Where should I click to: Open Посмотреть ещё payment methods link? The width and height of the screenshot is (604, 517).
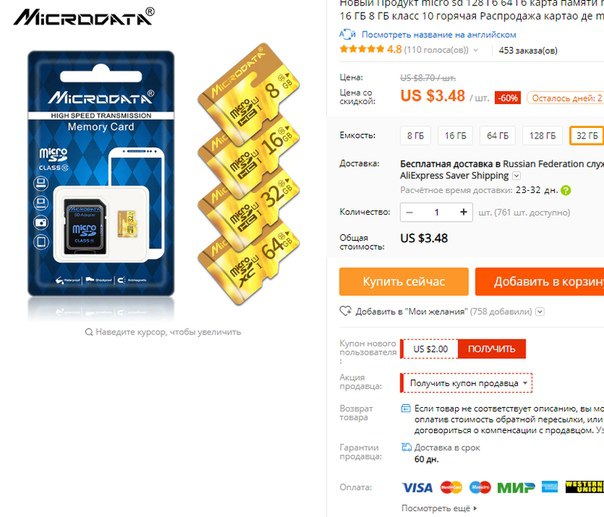[439, 508]
